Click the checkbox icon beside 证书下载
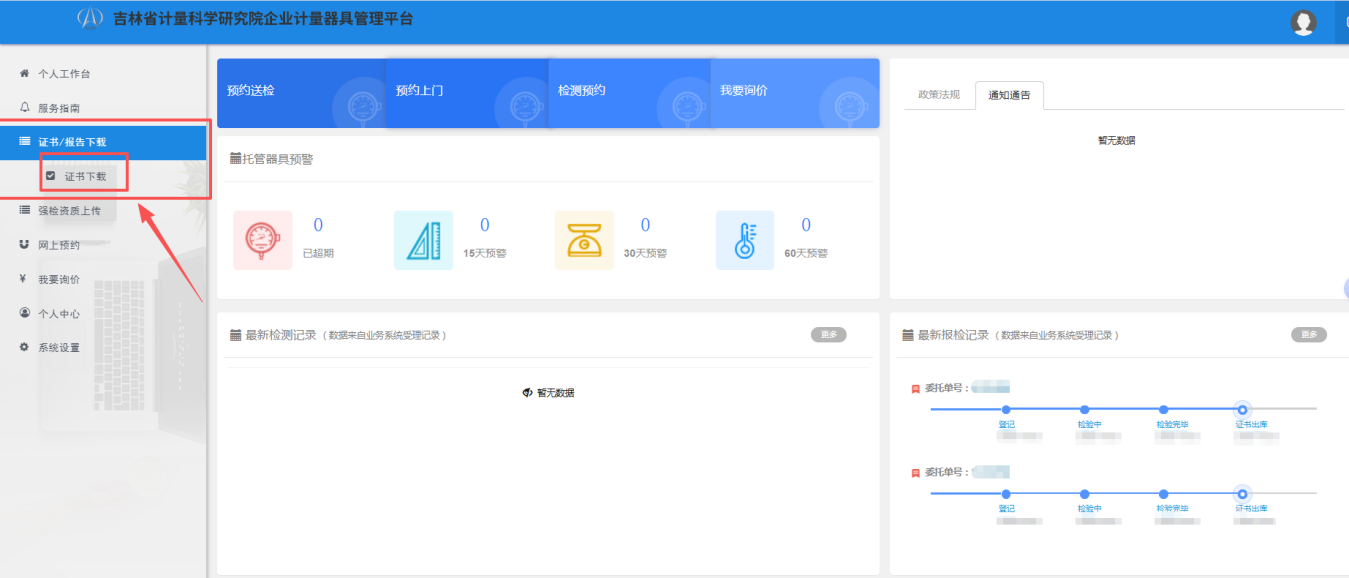Image resolution: width=1349 pixels, height=578 pixels. (49, 173)
